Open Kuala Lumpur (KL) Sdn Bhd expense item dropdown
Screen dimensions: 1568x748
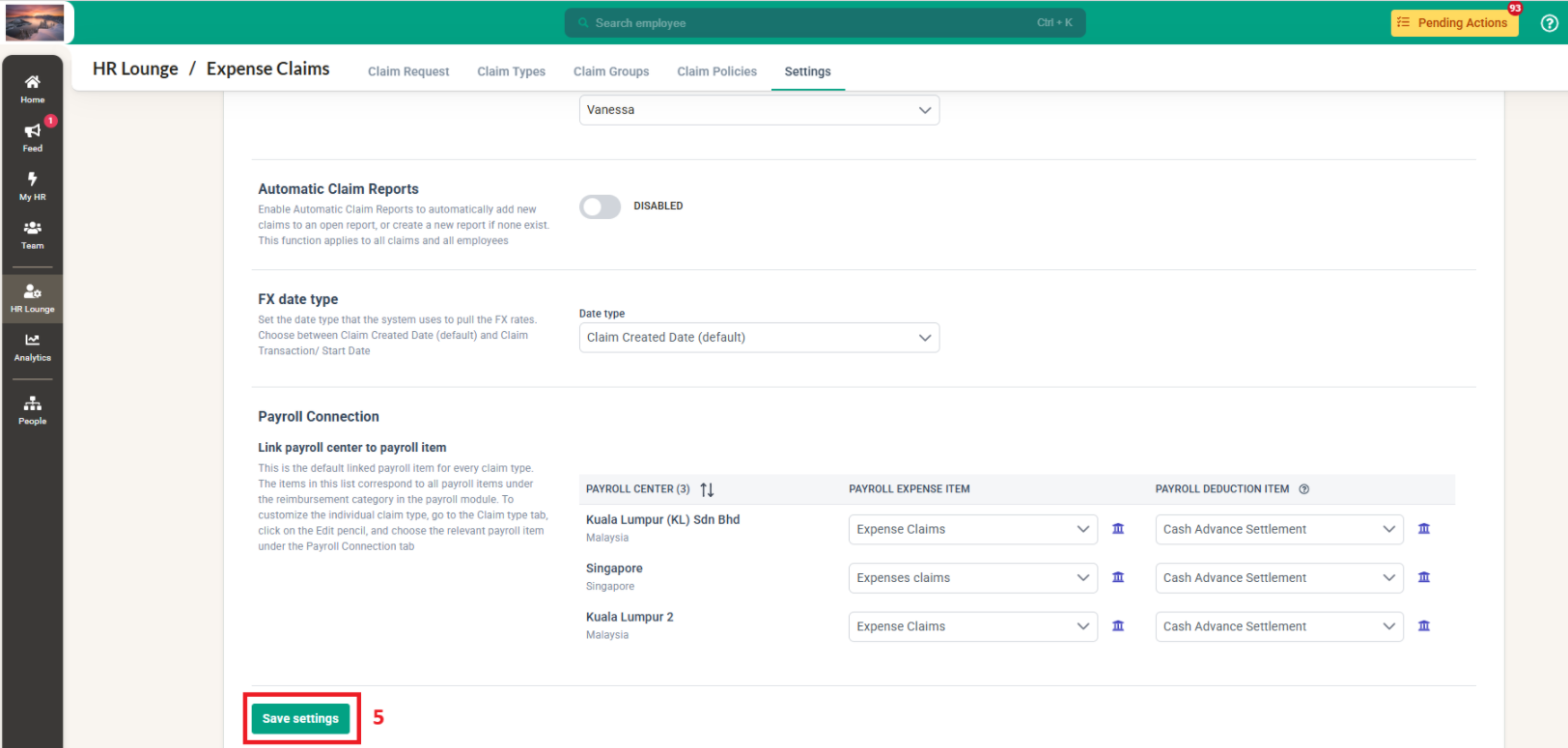(x=973, y=529)
